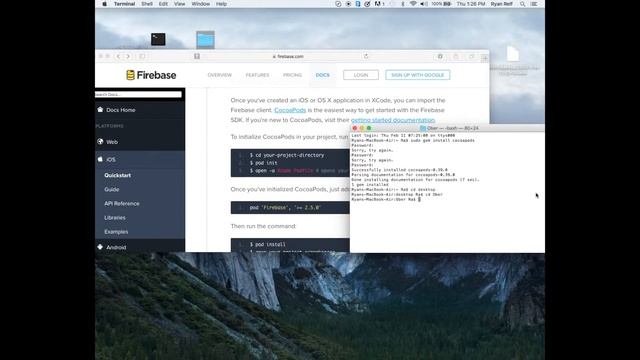This screenshot has width=640, height=360.
Task: Click Sign Up With Google button
Action: (x=418, y=75)
